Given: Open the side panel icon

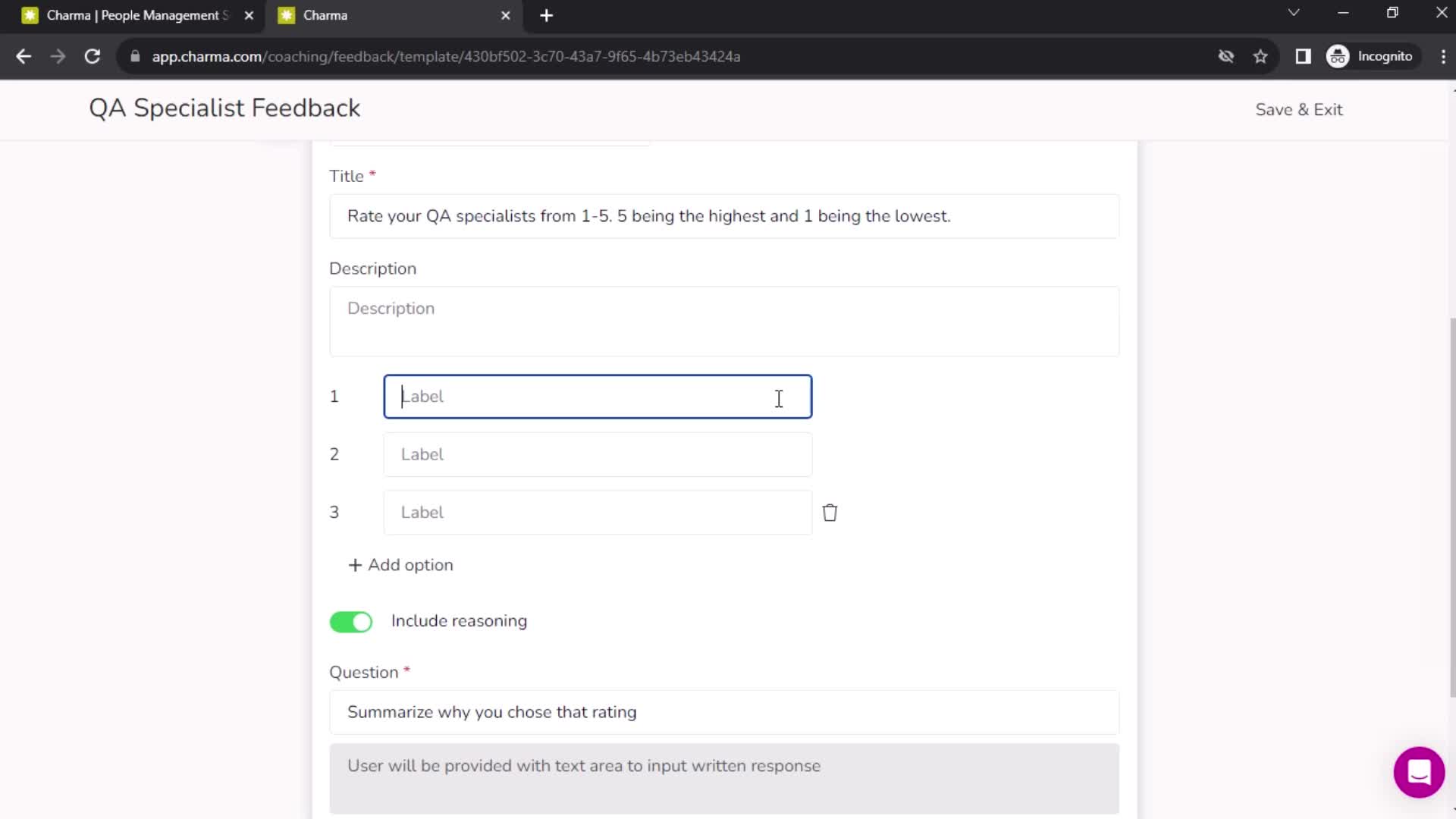Looking at the screenshot, I should click(x=1303, y=56).
